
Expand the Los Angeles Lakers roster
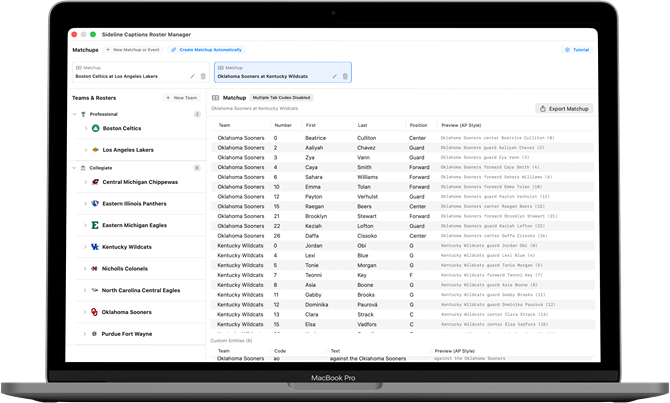[85, 150]
